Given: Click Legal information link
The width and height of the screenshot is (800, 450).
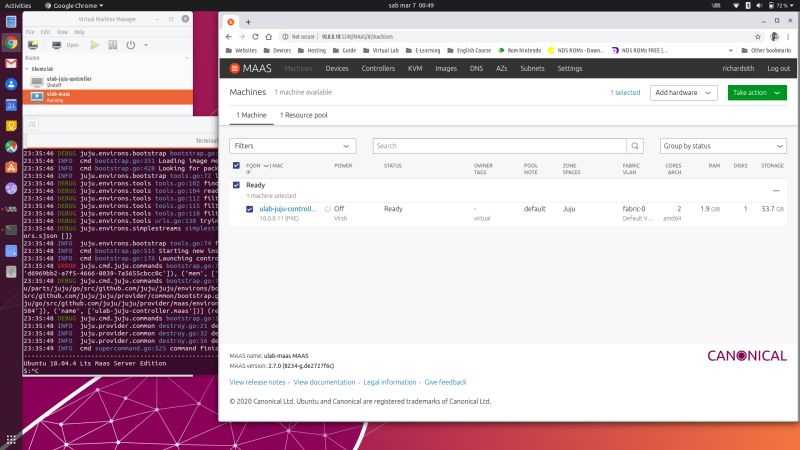Looking at the screenshot, I should 390,382.
